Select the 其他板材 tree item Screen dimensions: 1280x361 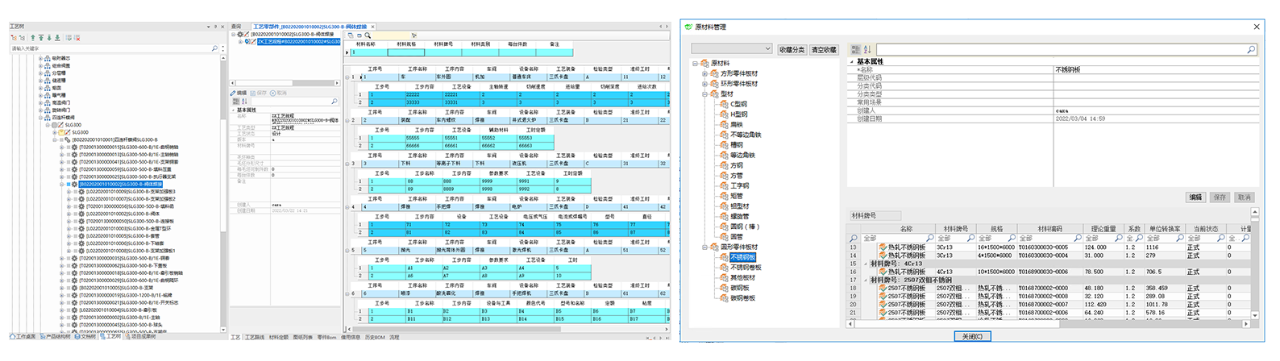coord(744,278)
